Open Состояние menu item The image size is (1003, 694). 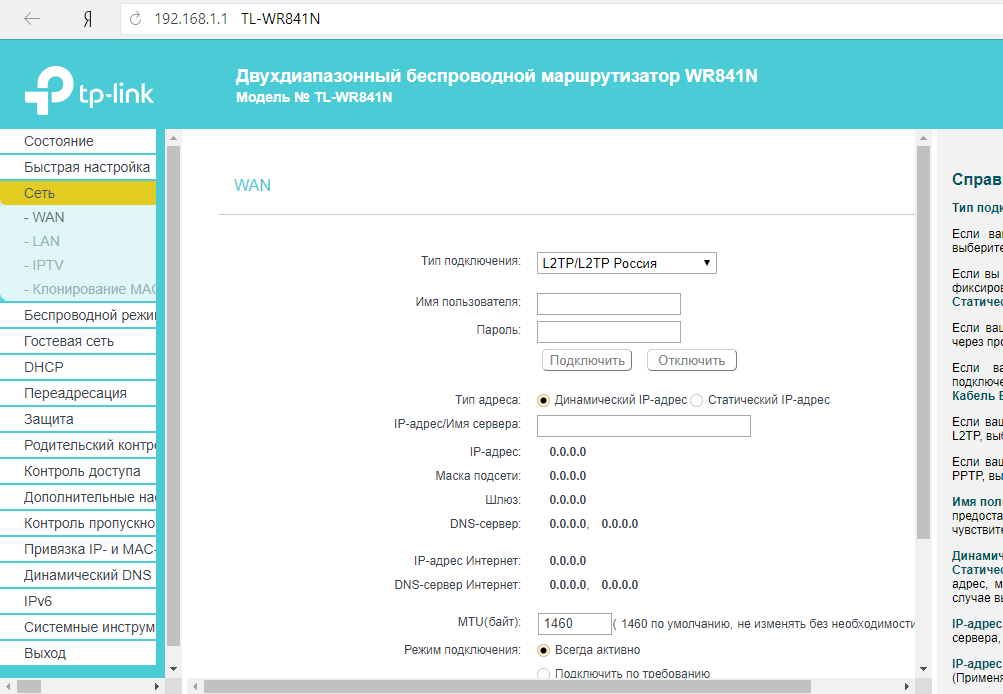point(78,141)
